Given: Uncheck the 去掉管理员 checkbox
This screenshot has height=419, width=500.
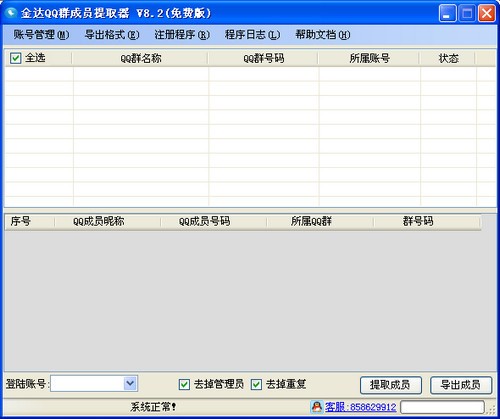Looking at the screenshot, I should point(184,384).
